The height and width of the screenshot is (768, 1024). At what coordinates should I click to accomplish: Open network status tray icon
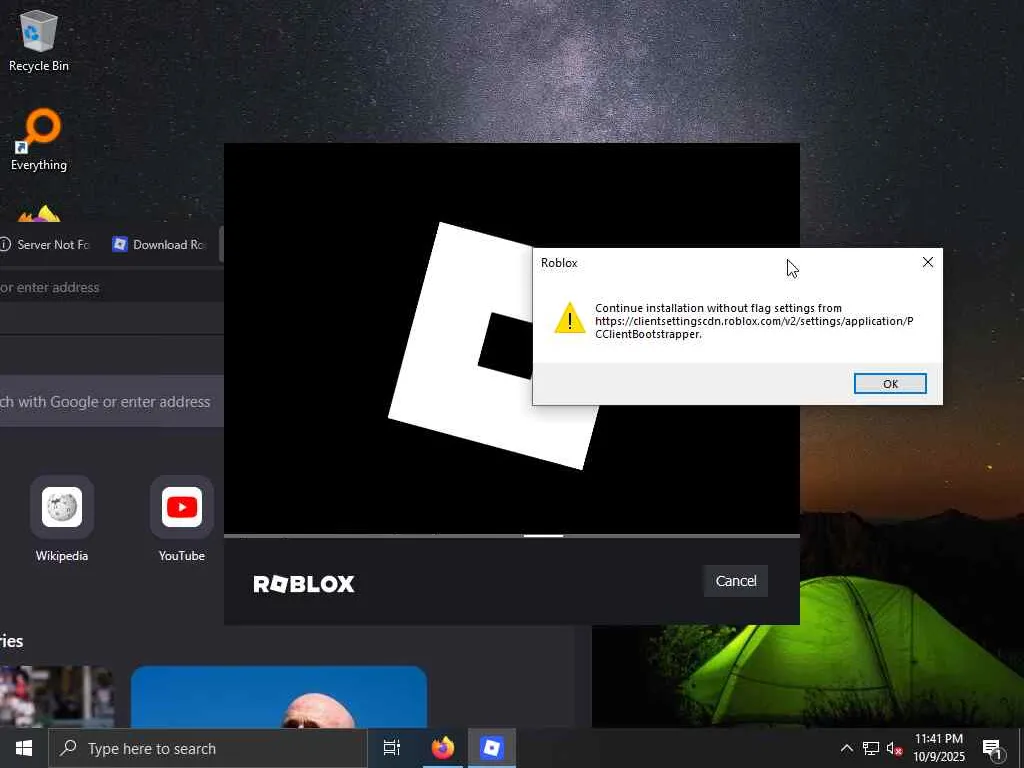871,748
